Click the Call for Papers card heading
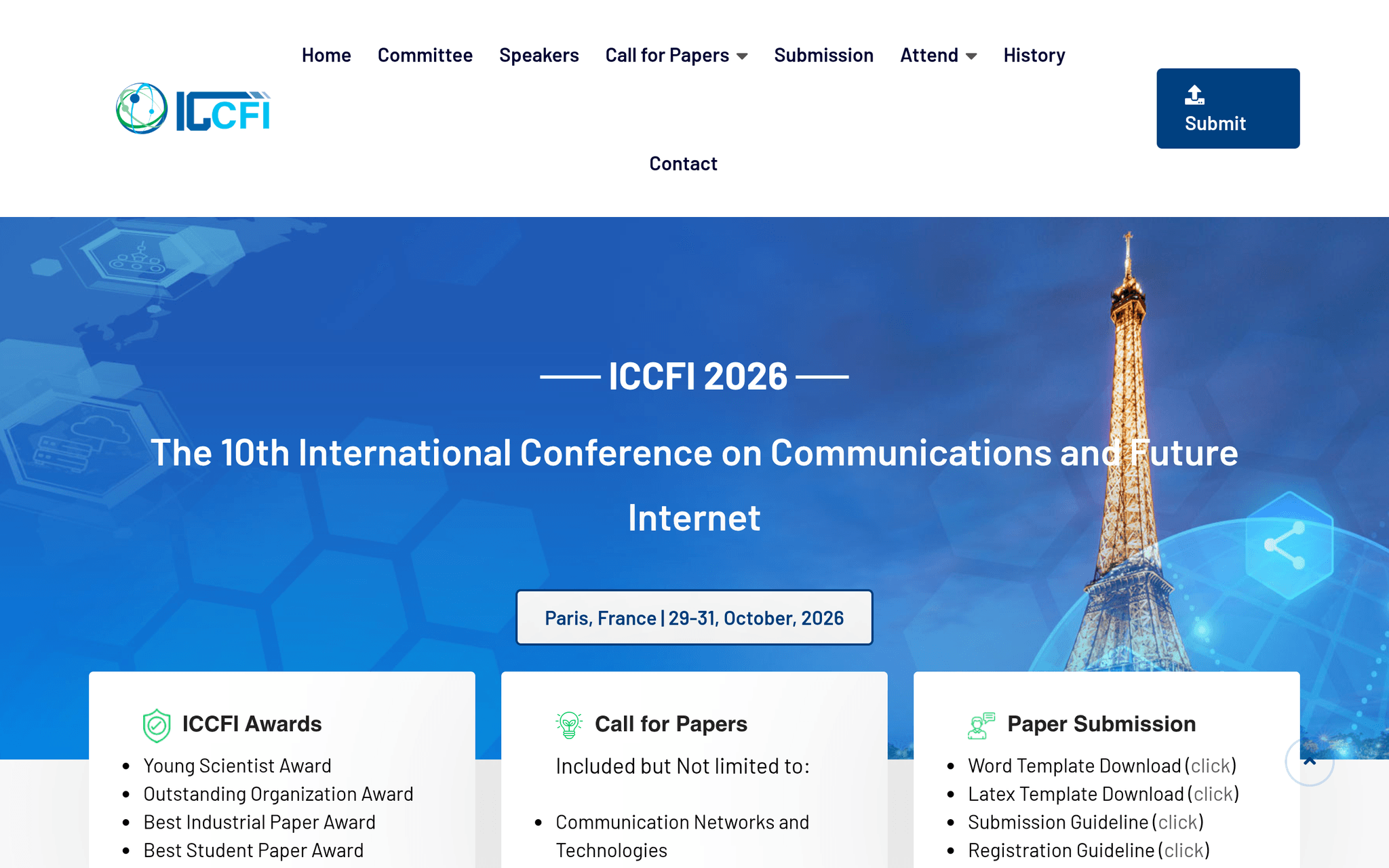 (x=671, y=724)
